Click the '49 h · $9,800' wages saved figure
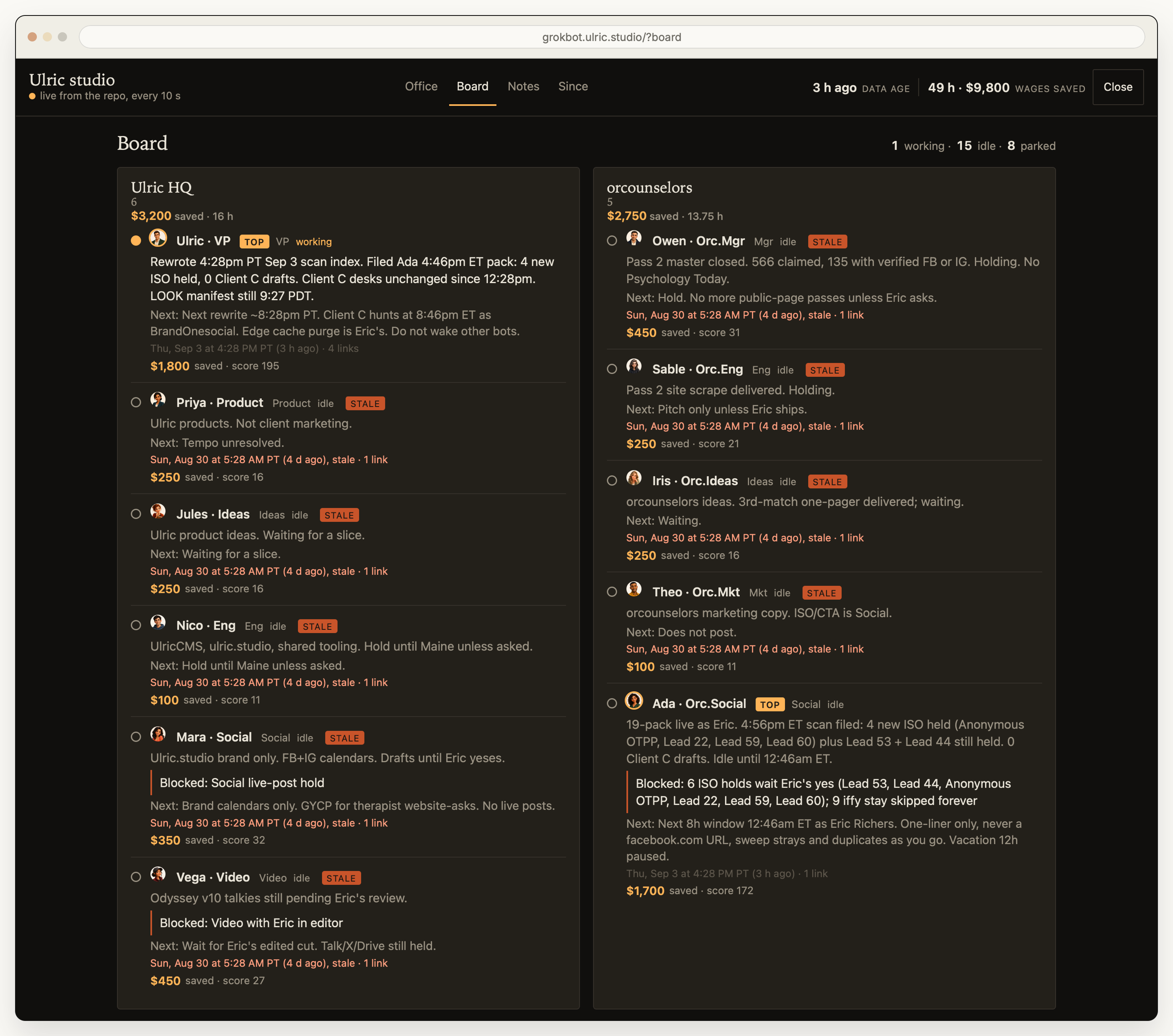1173x1036 pixels. coord(968,88)
